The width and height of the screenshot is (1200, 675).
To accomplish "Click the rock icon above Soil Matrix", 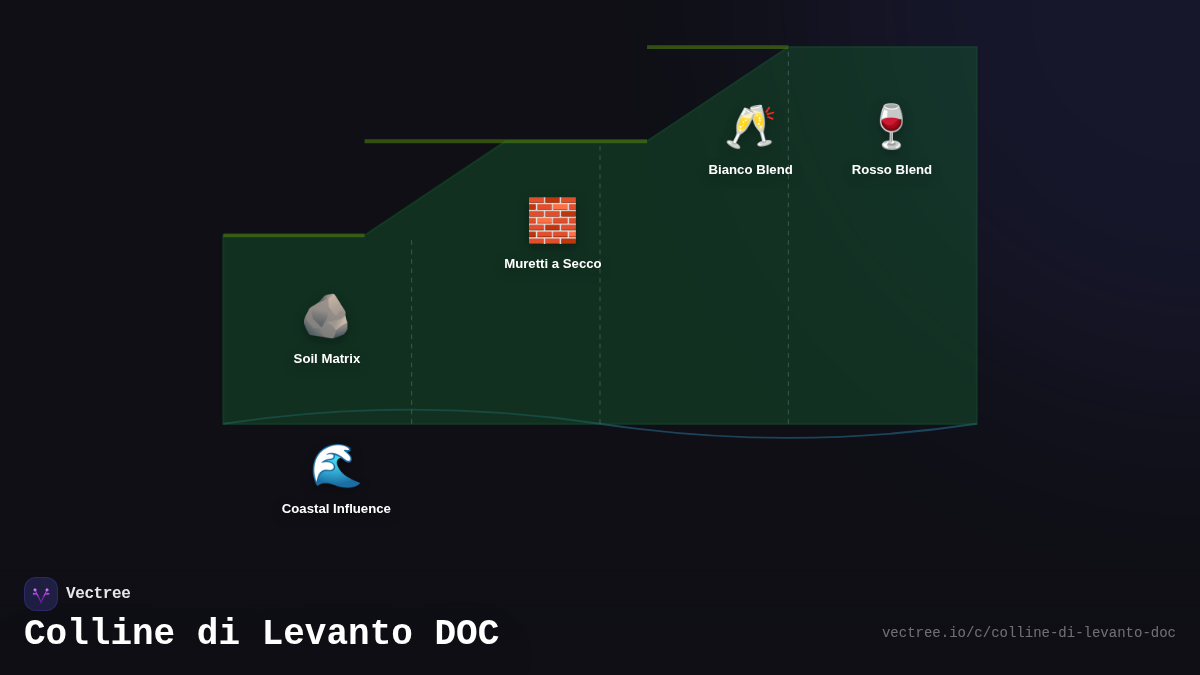I will pos(326,316).
